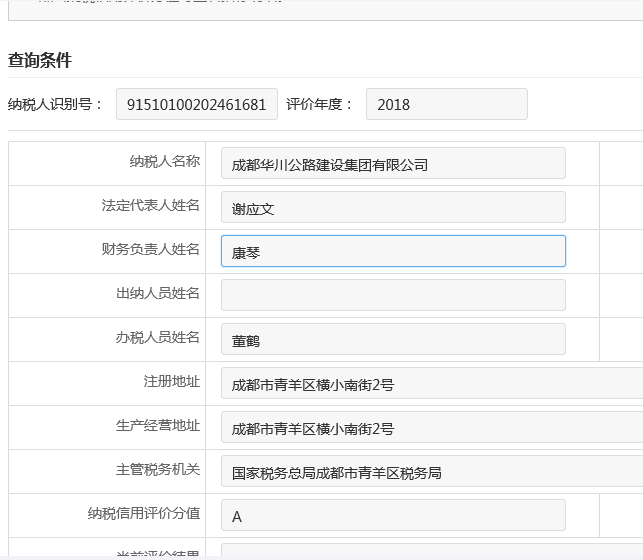Click the 主管税务机关 row label
The height and width of the screenshot is (560, 643).
tap(157, 469)
